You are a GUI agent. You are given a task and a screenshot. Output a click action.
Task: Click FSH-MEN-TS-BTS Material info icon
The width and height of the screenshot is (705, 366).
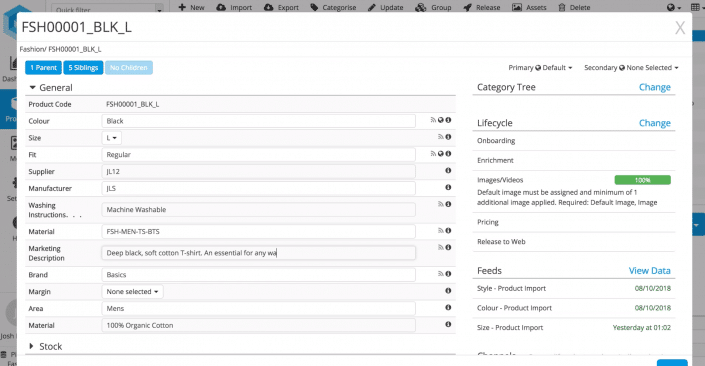(448, 231)
